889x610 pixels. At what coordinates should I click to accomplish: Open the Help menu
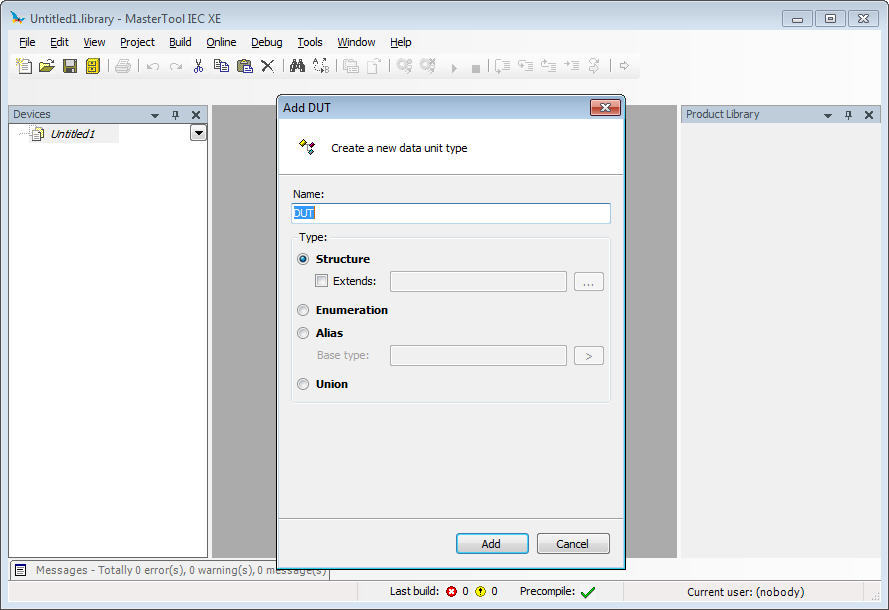click(400, 42)
